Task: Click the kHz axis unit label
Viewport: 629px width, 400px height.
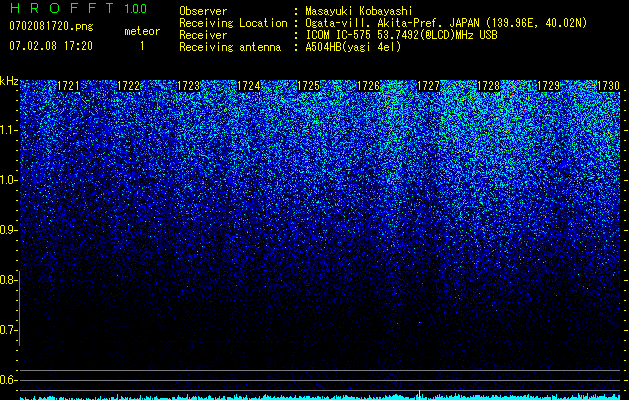Action: point(9,81)
